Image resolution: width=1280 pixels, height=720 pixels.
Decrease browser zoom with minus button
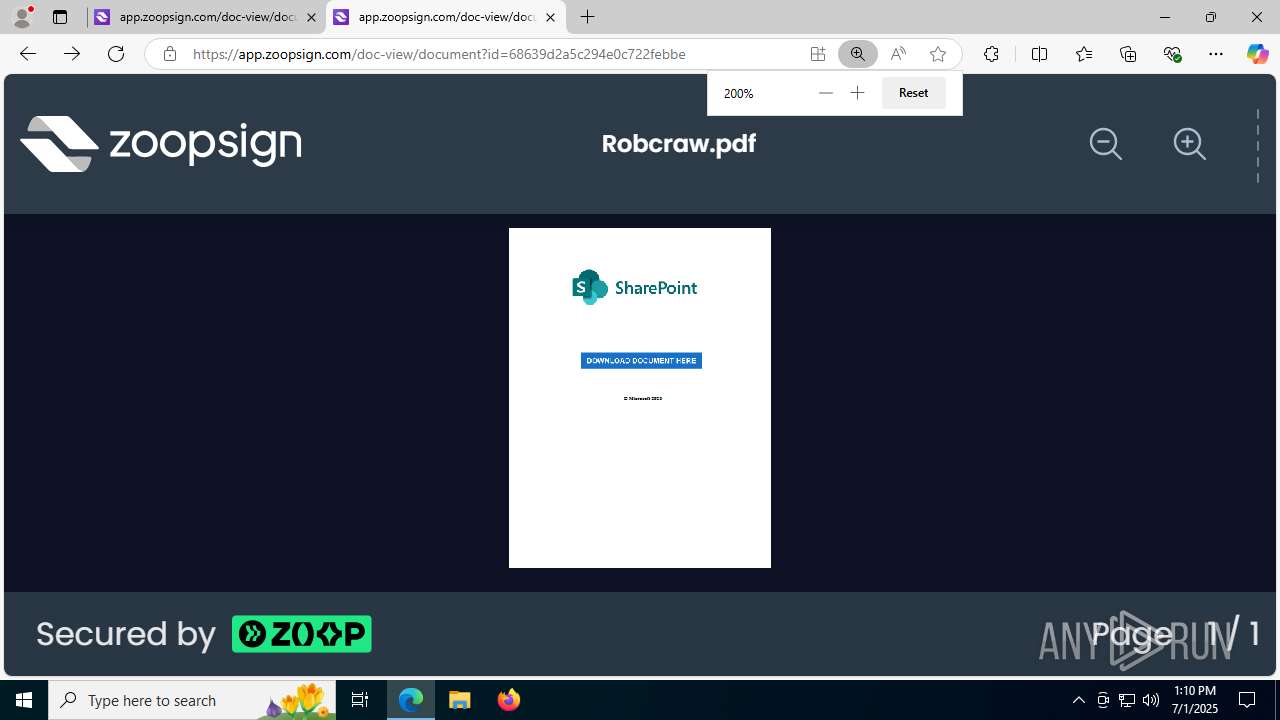(825, 93)
